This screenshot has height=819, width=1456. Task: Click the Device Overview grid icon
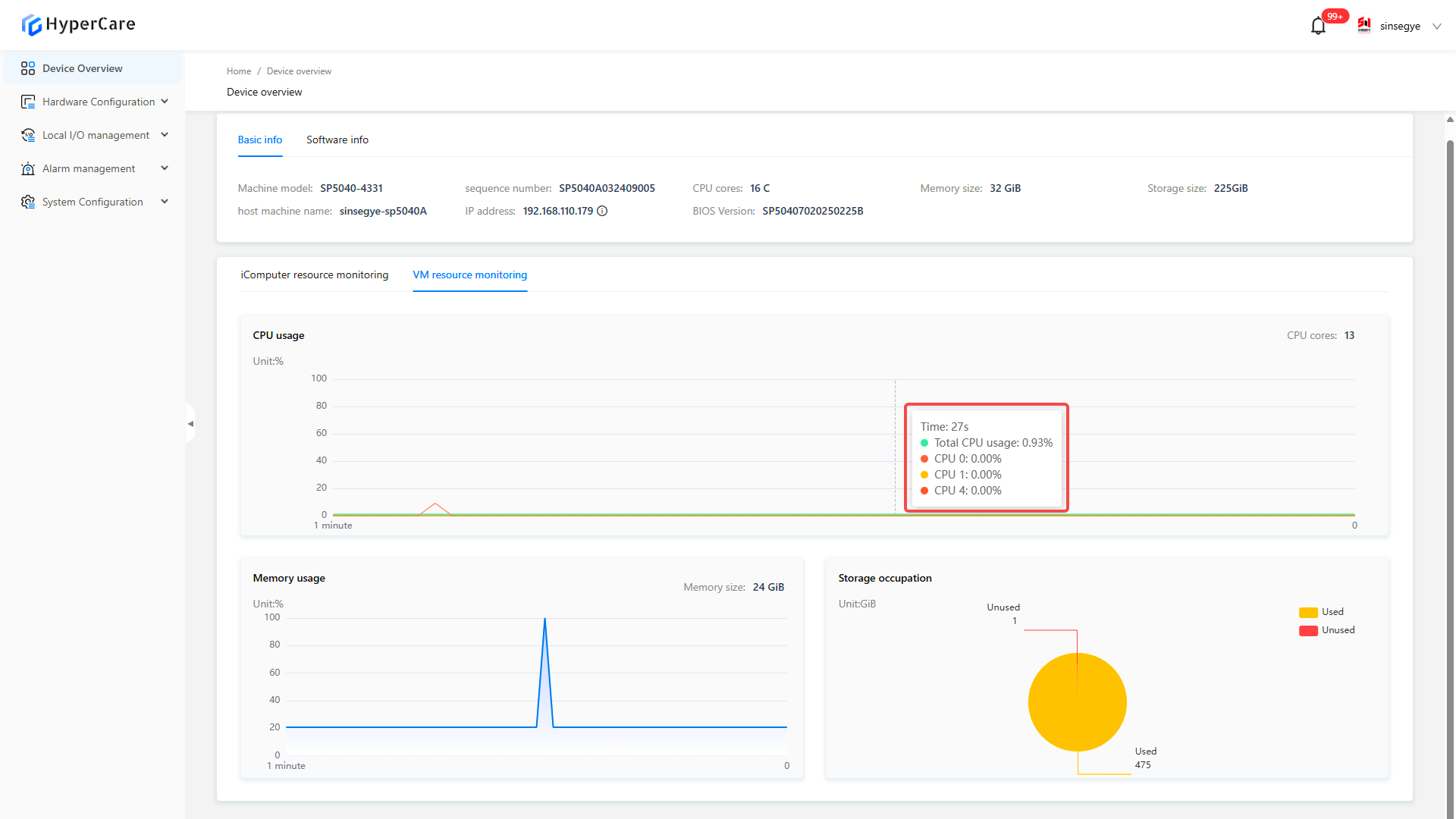[28, 68]
